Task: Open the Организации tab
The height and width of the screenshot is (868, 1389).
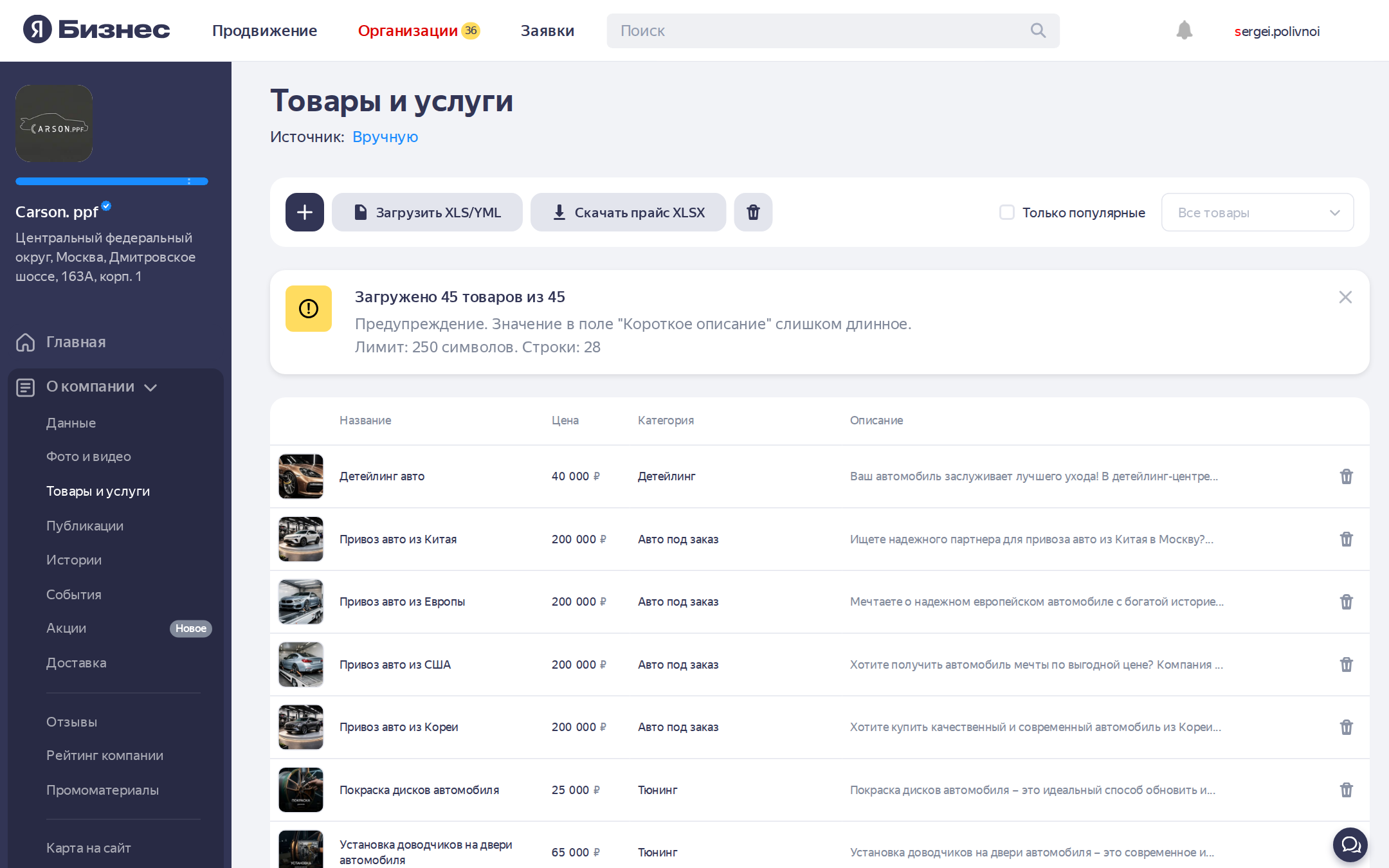Action: (x=408, y=30)
